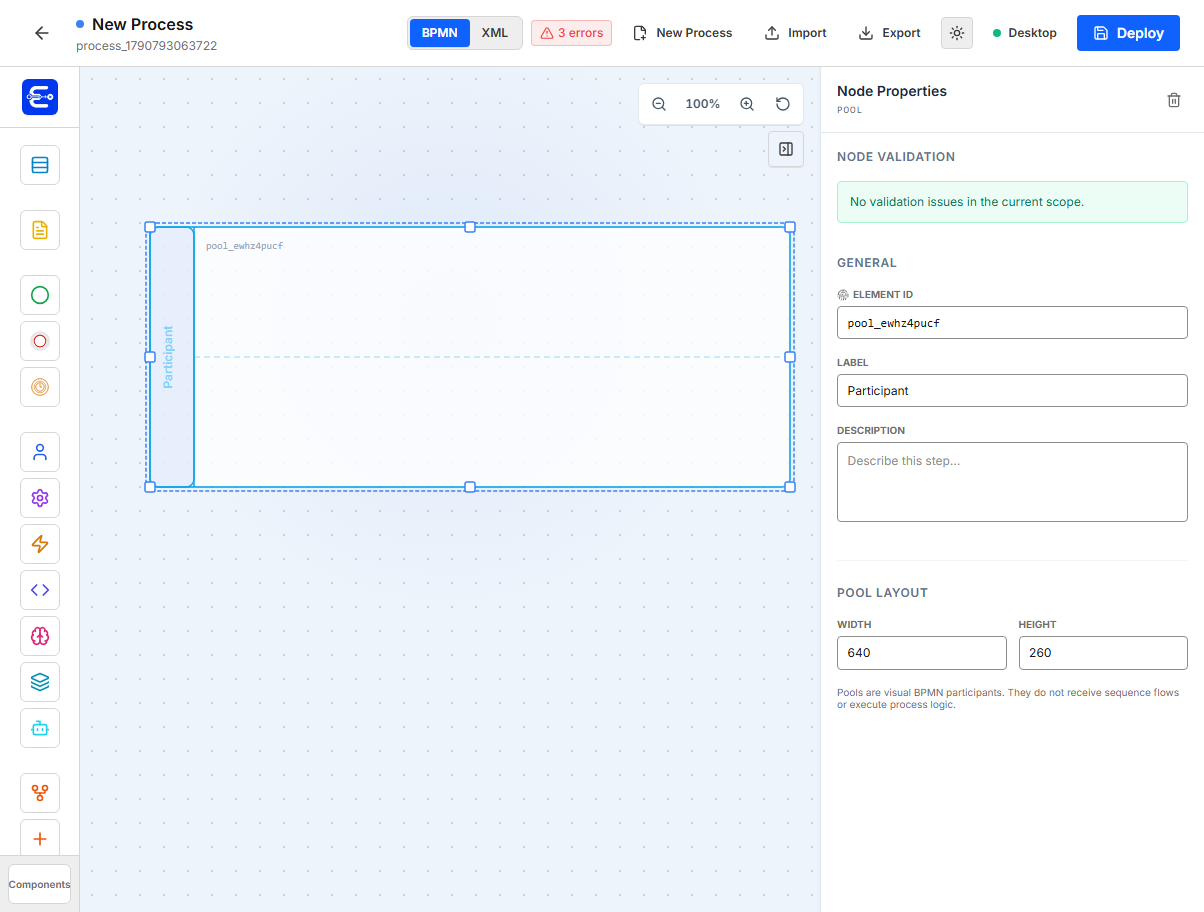Image resolution: width=1204 pixels, height=912 pixels.
Task: Select the blue pool/lane palette icon
Action: click(40, 165)
